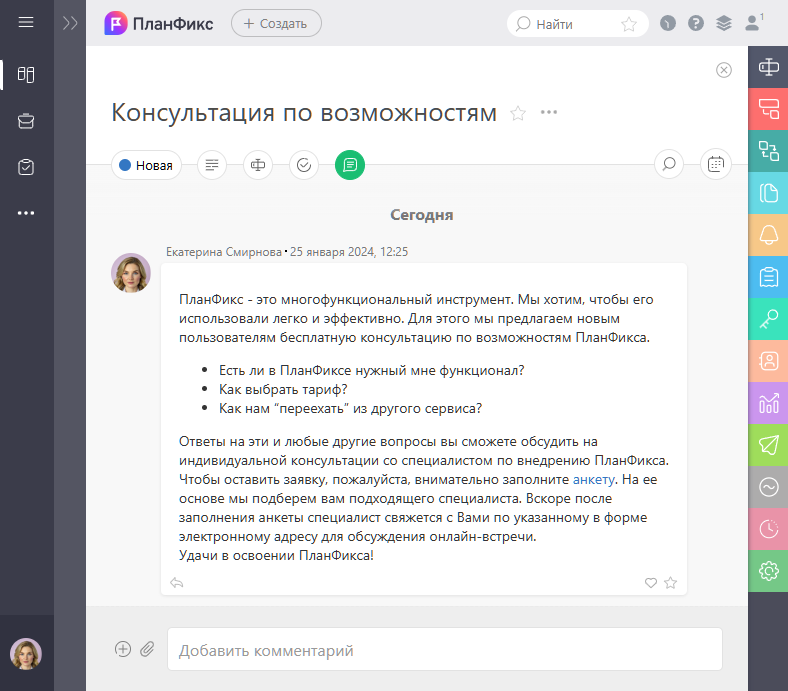Open peach contact card icon
Screen dimensions: 788x691
[768, 361]
